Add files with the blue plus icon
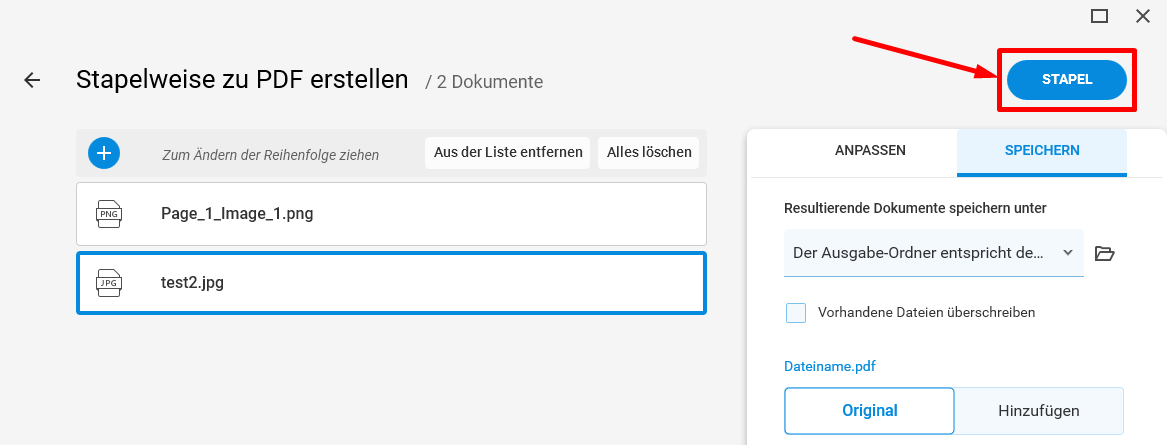Screen dimensions: 1167x445 [104, 153]
